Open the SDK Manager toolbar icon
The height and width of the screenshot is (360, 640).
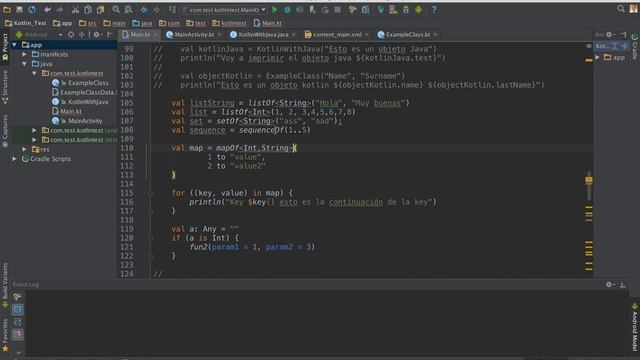[406, 9]
